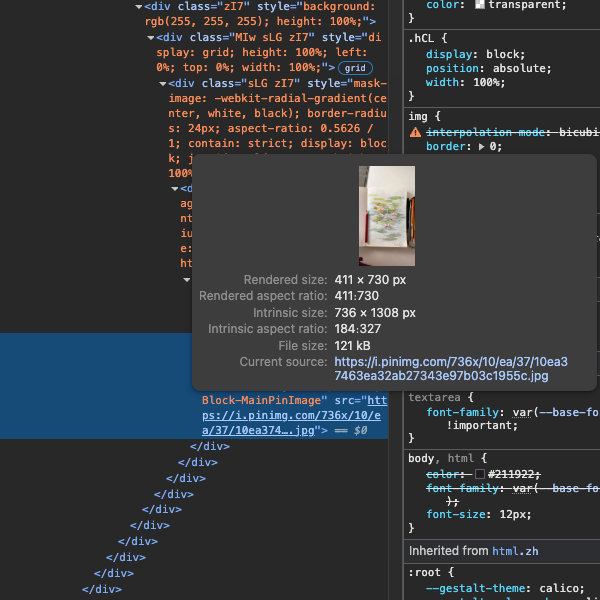Edit the position absolute value
The image size is (600, 600).
click(517, 68)
